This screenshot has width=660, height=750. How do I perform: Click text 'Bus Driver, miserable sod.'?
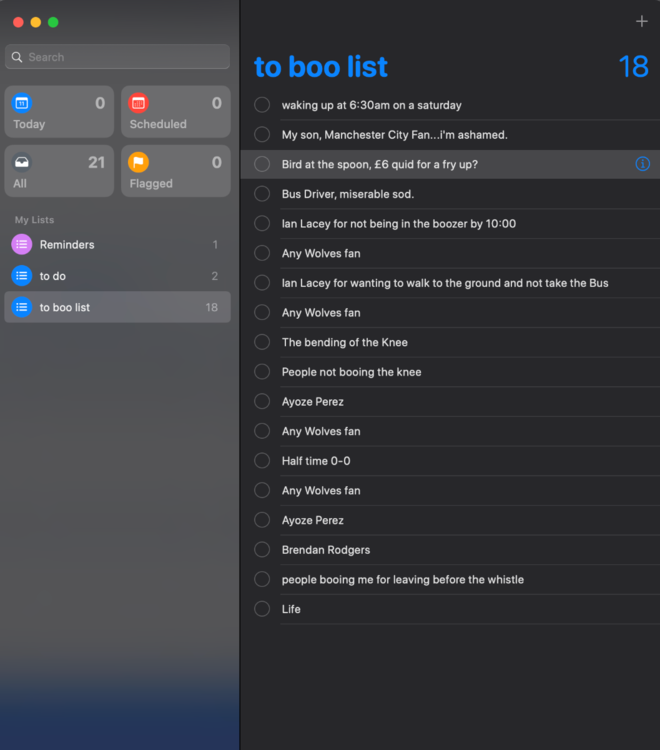[348, 194]
